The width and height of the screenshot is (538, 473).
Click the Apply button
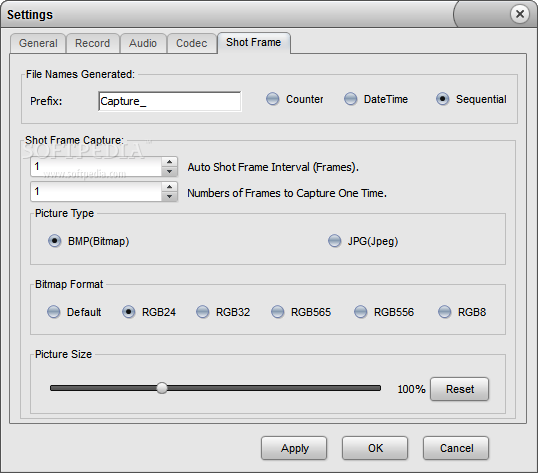(294, 448)
